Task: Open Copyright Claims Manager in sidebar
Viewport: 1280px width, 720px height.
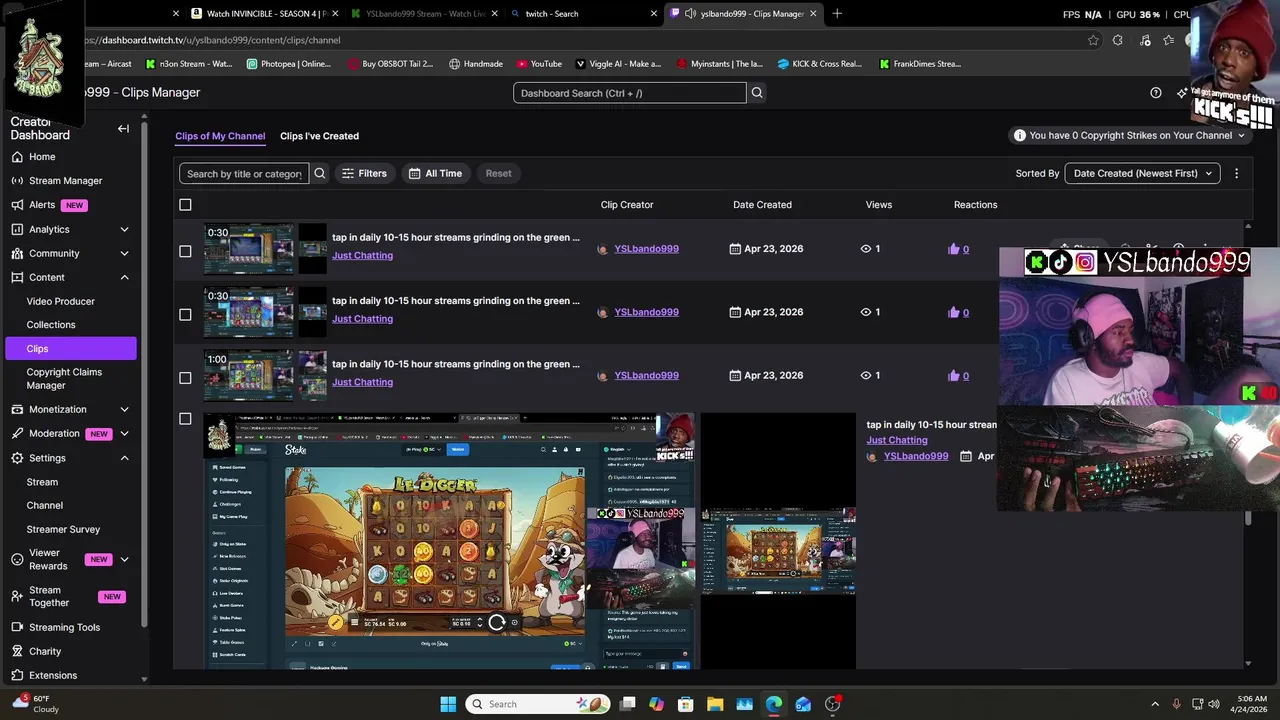Action: [x=64, y=378]
